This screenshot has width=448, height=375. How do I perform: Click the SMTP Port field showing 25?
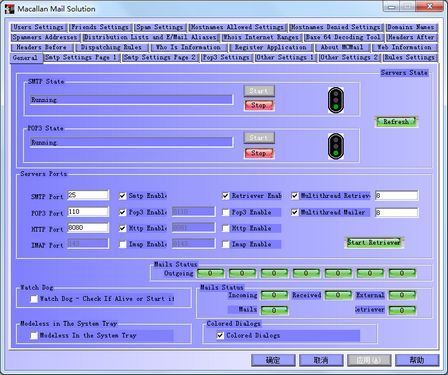tap(88, 195)
